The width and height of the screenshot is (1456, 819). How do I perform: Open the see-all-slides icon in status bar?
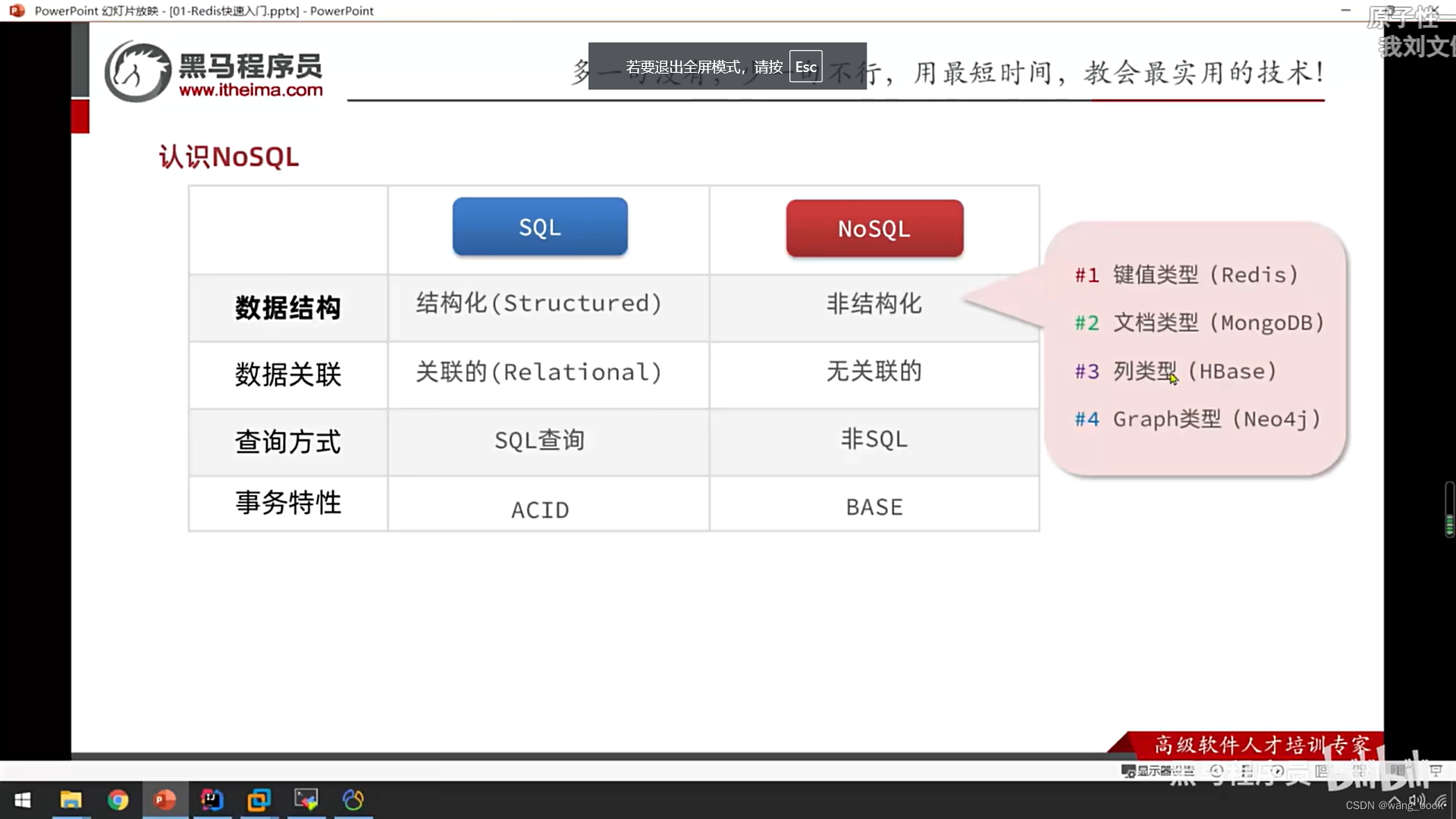(x=1247, y=770)
